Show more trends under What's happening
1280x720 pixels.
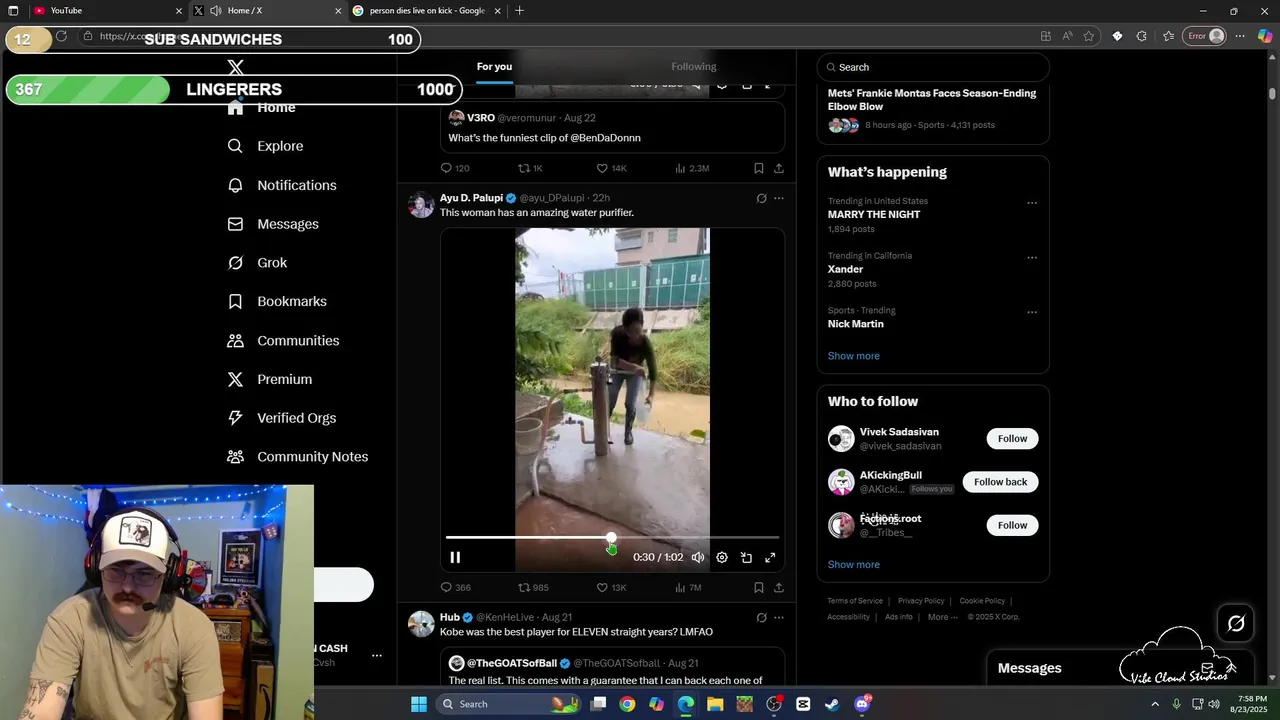(853, 356)
